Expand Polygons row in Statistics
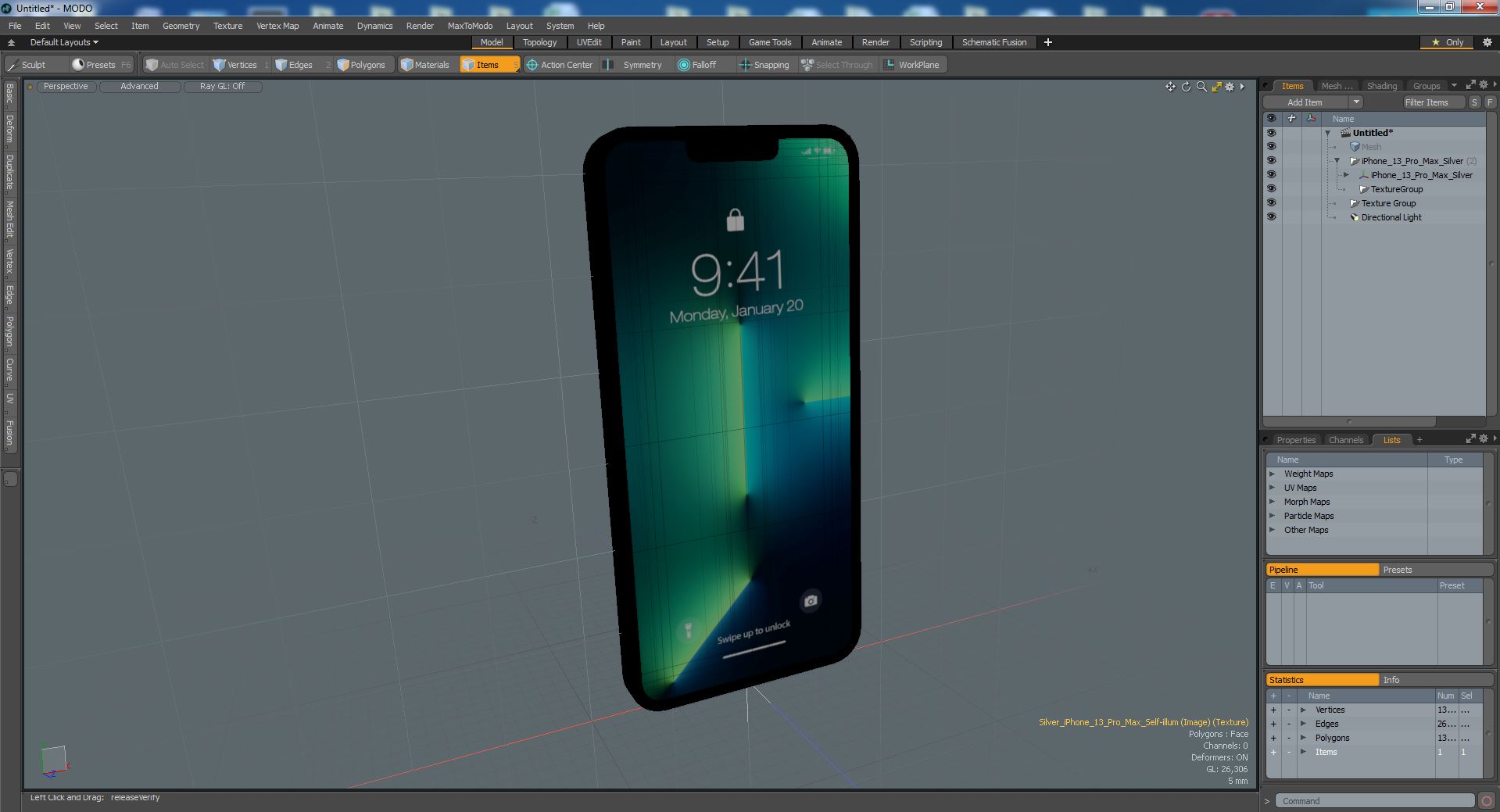1500x812 pixels. [x=1303, y=738]
